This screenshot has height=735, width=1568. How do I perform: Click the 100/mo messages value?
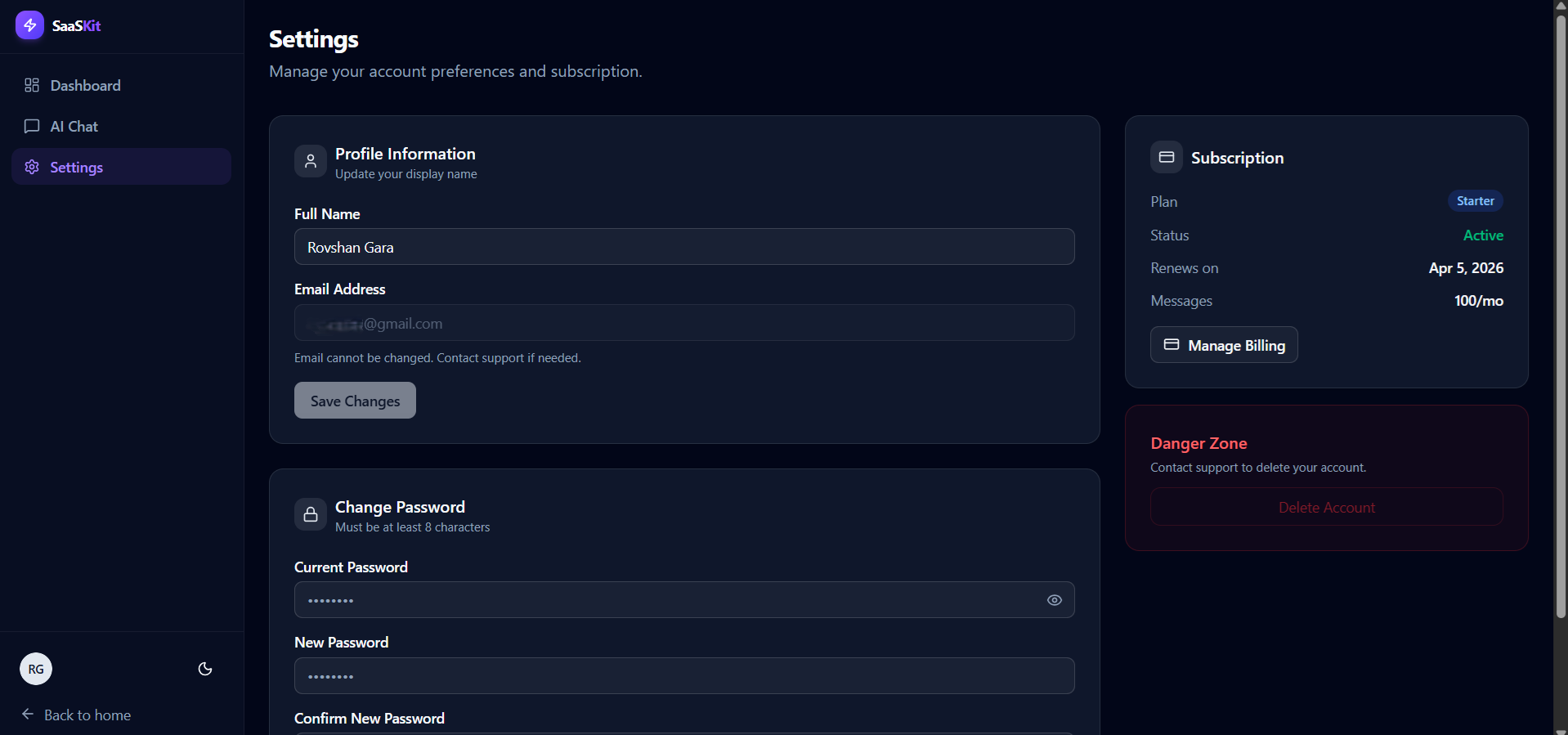(1478, 301)
